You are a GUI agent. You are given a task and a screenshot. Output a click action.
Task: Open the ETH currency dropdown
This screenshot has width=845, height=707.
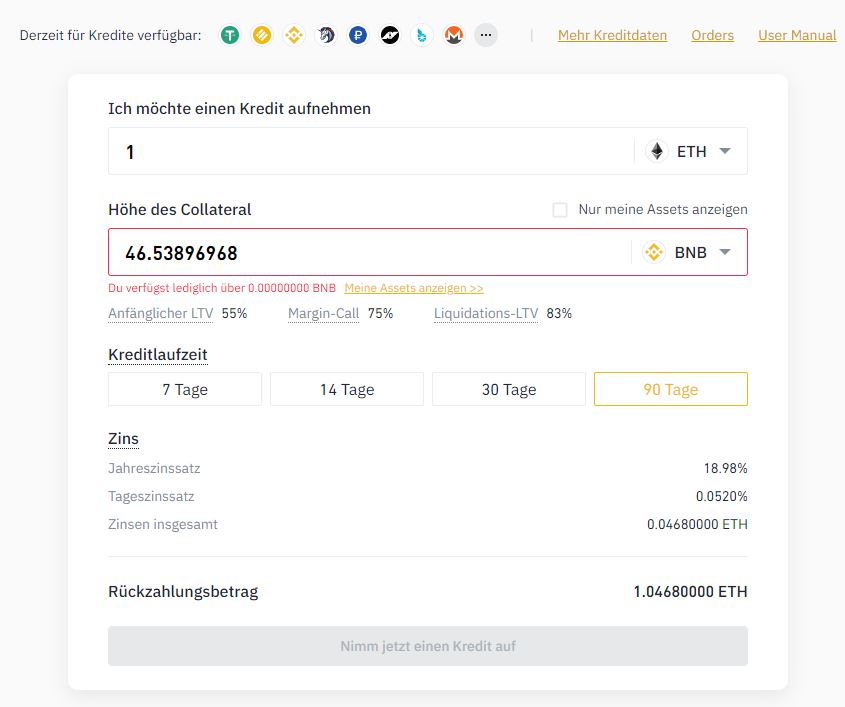click(693, 150)
